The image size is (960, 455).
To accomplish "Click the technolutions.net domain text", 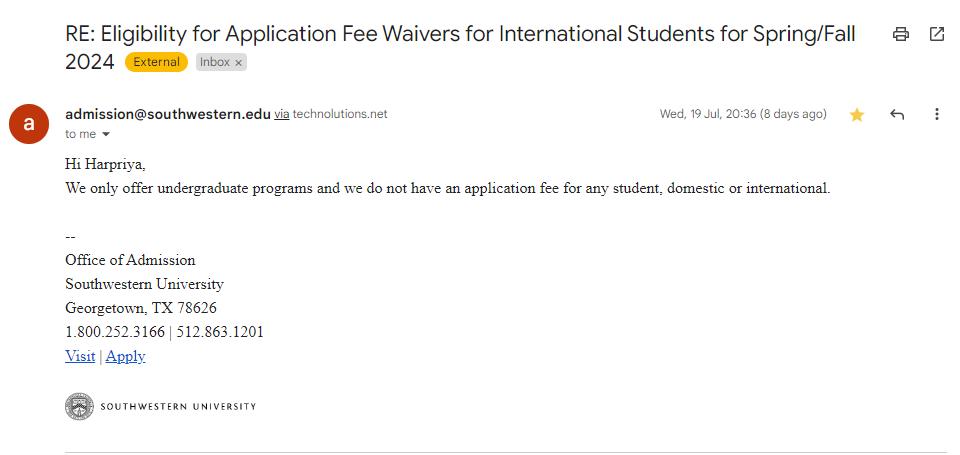I will click(340, 114).
